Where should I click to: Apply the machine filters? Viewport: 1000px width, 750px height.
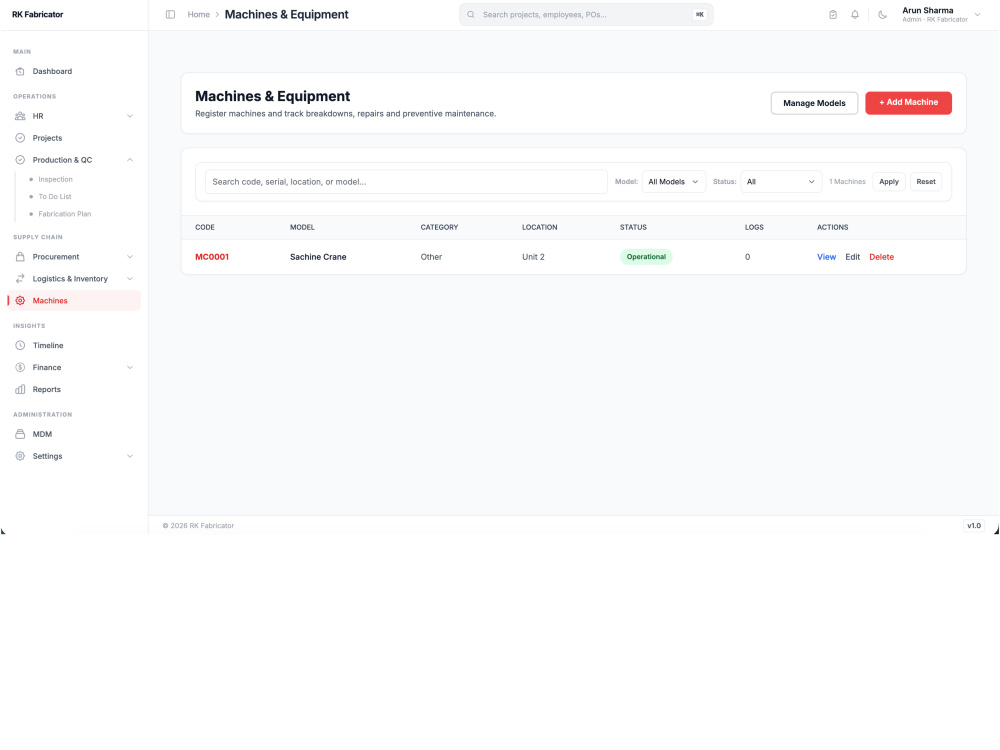[888, 182]
